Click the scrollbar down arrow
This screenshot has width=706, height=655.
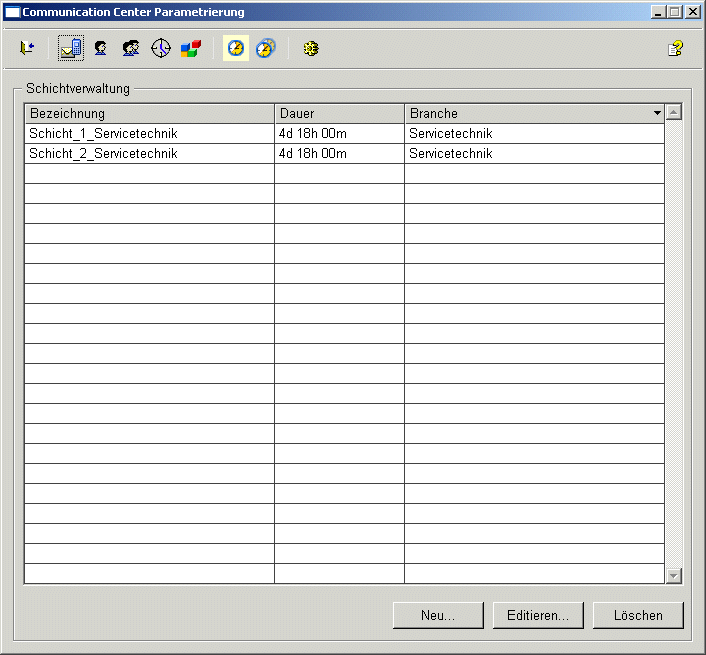pyautogui.click(x=674, y=576)
